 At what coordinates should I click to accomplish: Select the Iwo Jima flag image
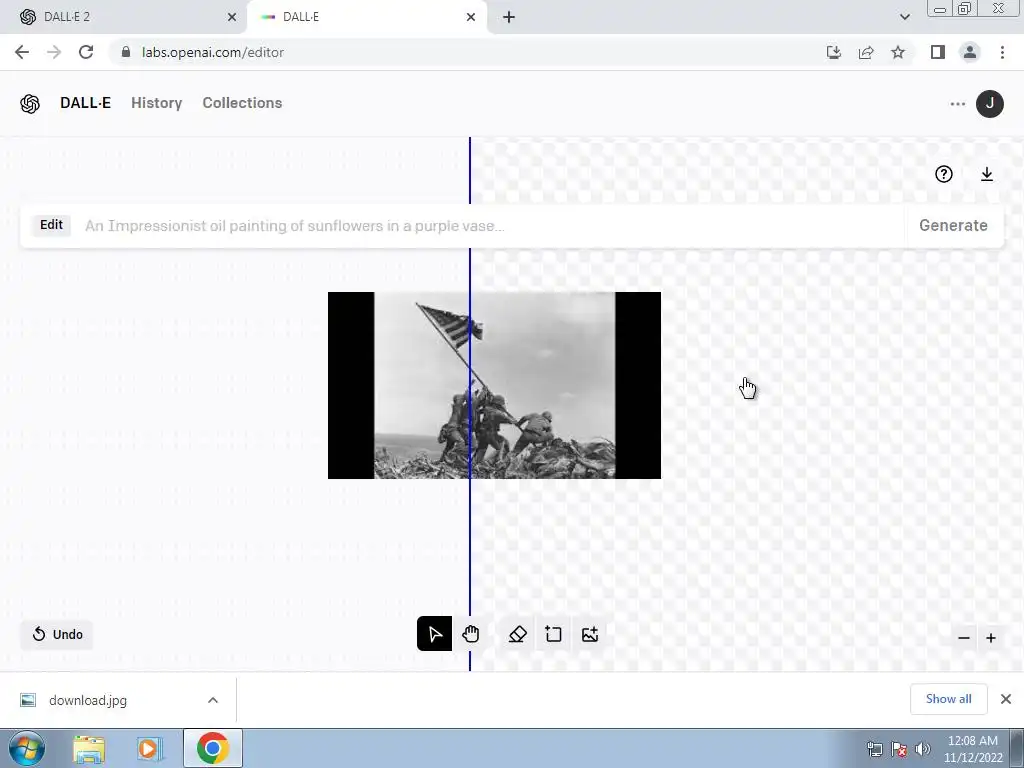point(494,385)
